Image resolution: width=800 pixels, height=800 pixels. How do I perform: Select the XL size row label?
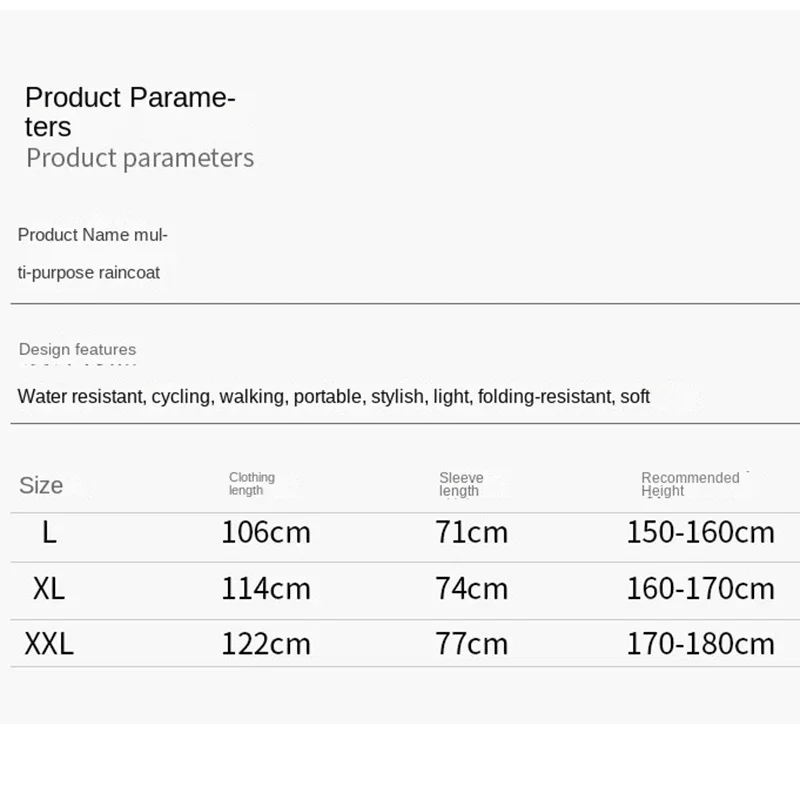click(x=49, y=588)
